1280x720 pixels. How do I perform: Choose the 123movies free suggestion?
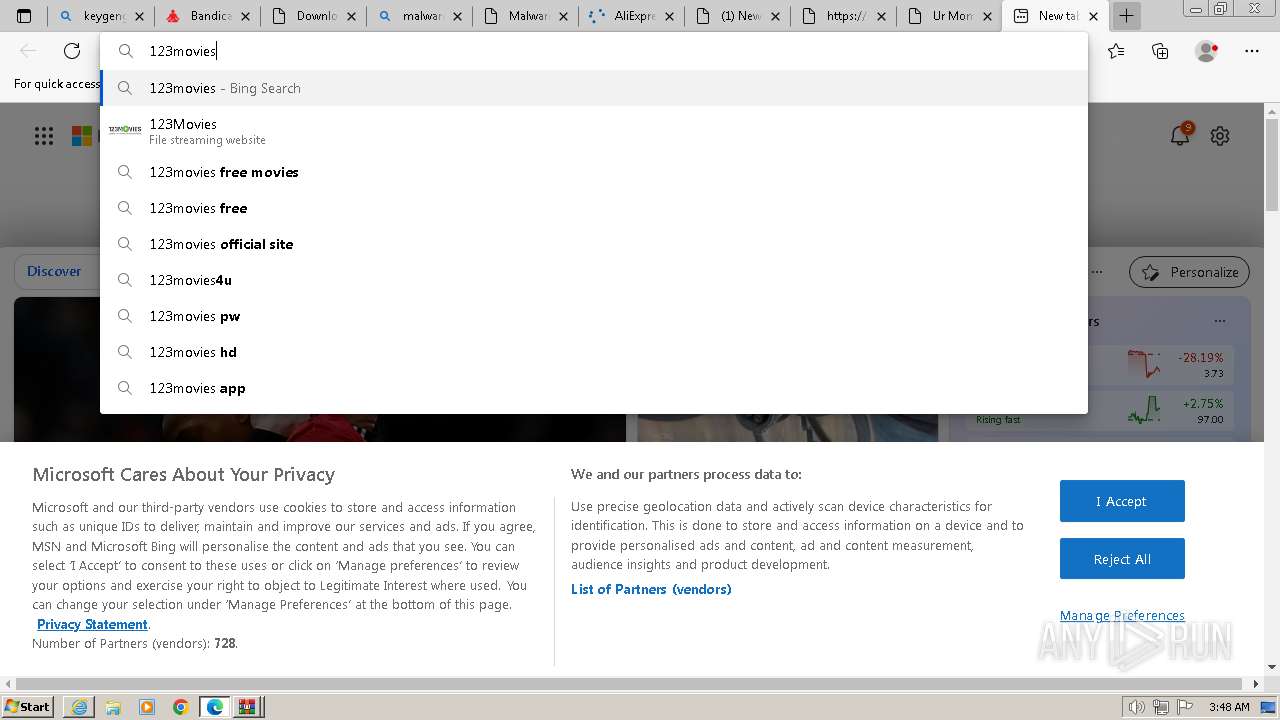click(594, 208)
